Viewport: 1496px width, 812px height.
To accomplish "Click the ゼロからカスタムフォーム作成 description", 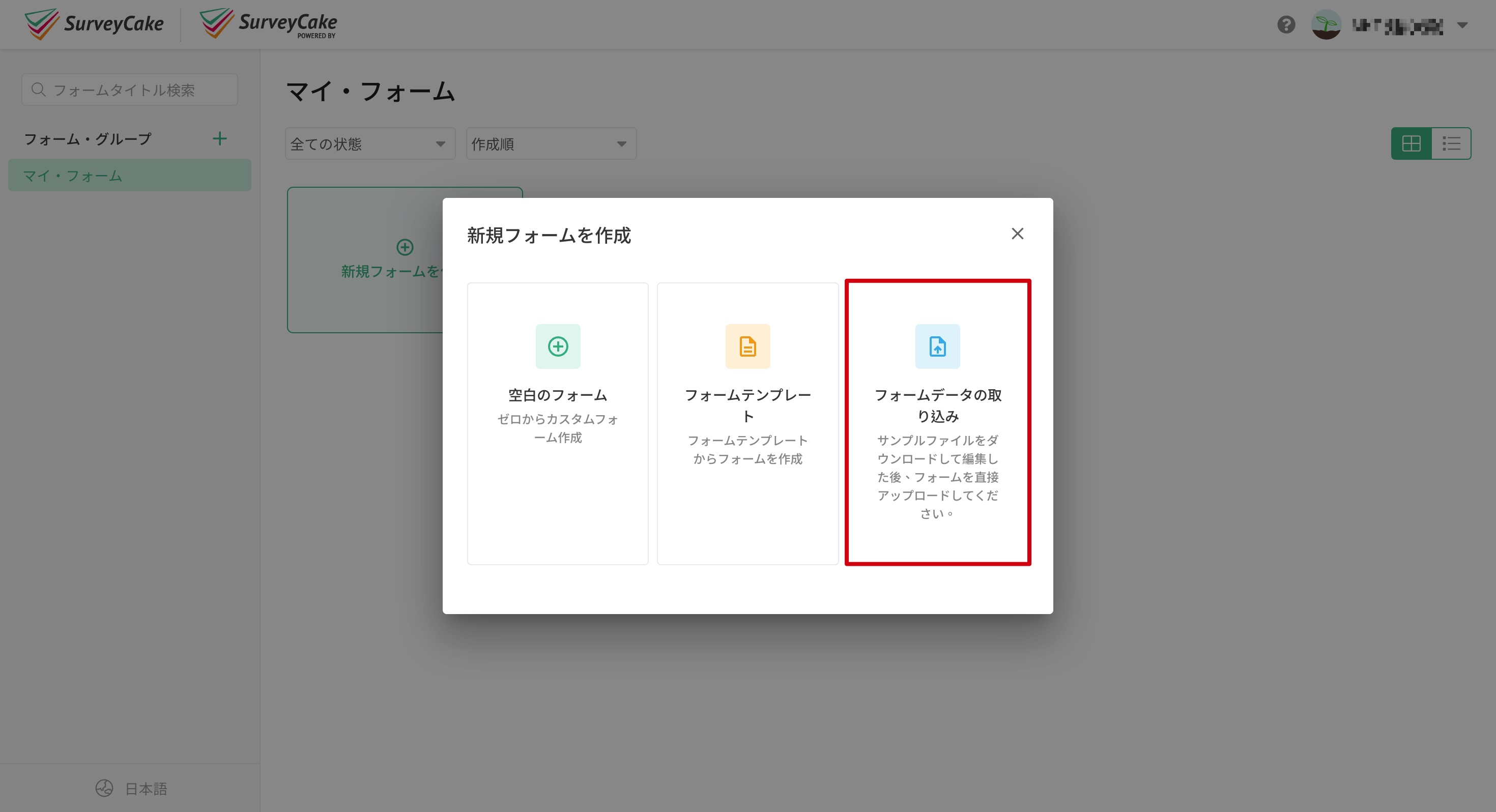I will pyautogui.click(x=558, y=428).
